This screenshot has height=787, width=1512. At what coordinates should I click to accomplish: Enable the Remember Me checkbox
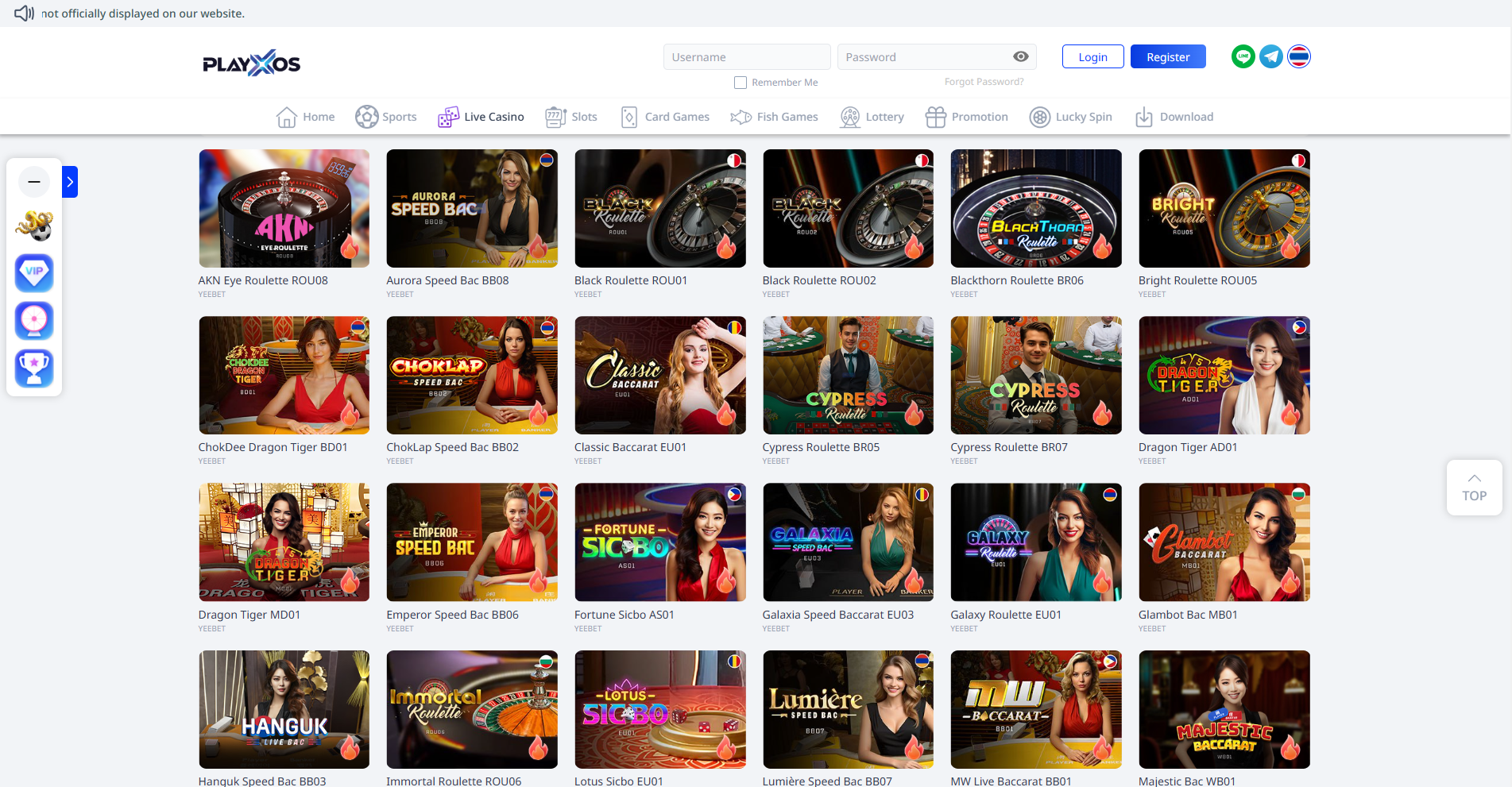coord(741,83)
